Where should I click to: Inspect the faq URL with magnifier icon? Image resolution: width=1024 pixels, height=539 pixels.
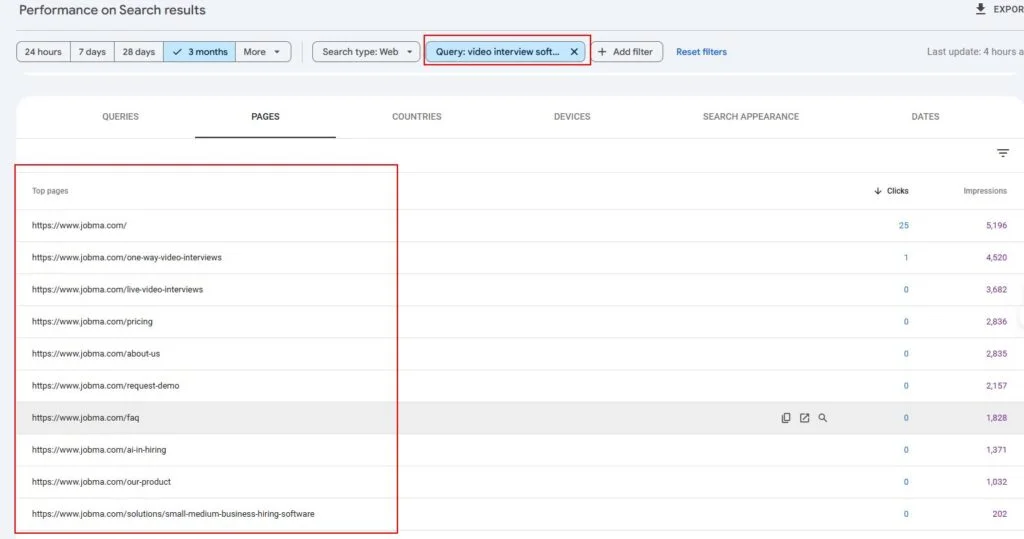point(823,418)
